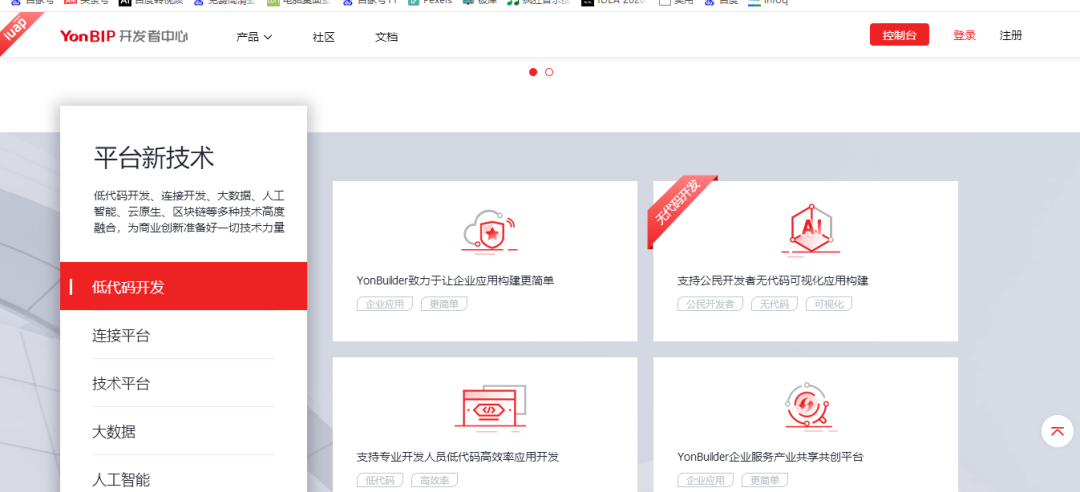Viewport: 1080px width, 492px height.
Task: Click the red 控制台 button
Action: [899, 35]
